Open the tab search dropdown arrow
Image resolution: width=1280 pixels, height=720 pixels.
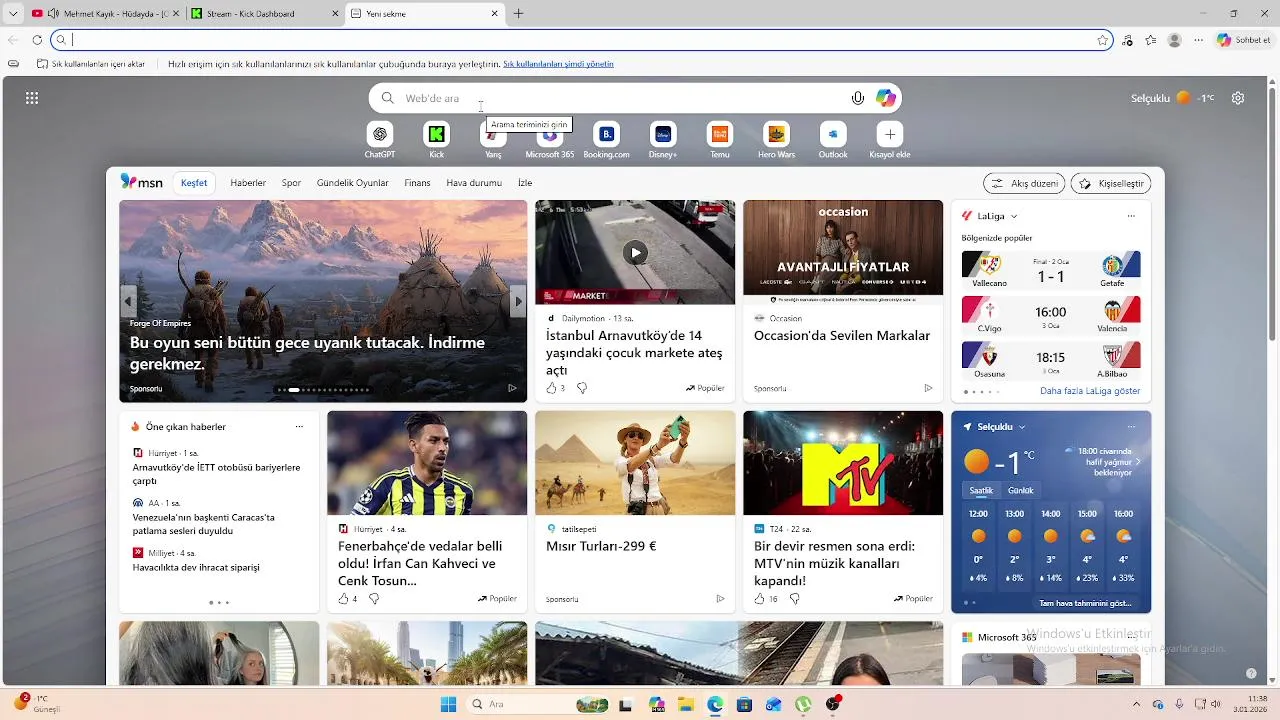pos(13,14)
